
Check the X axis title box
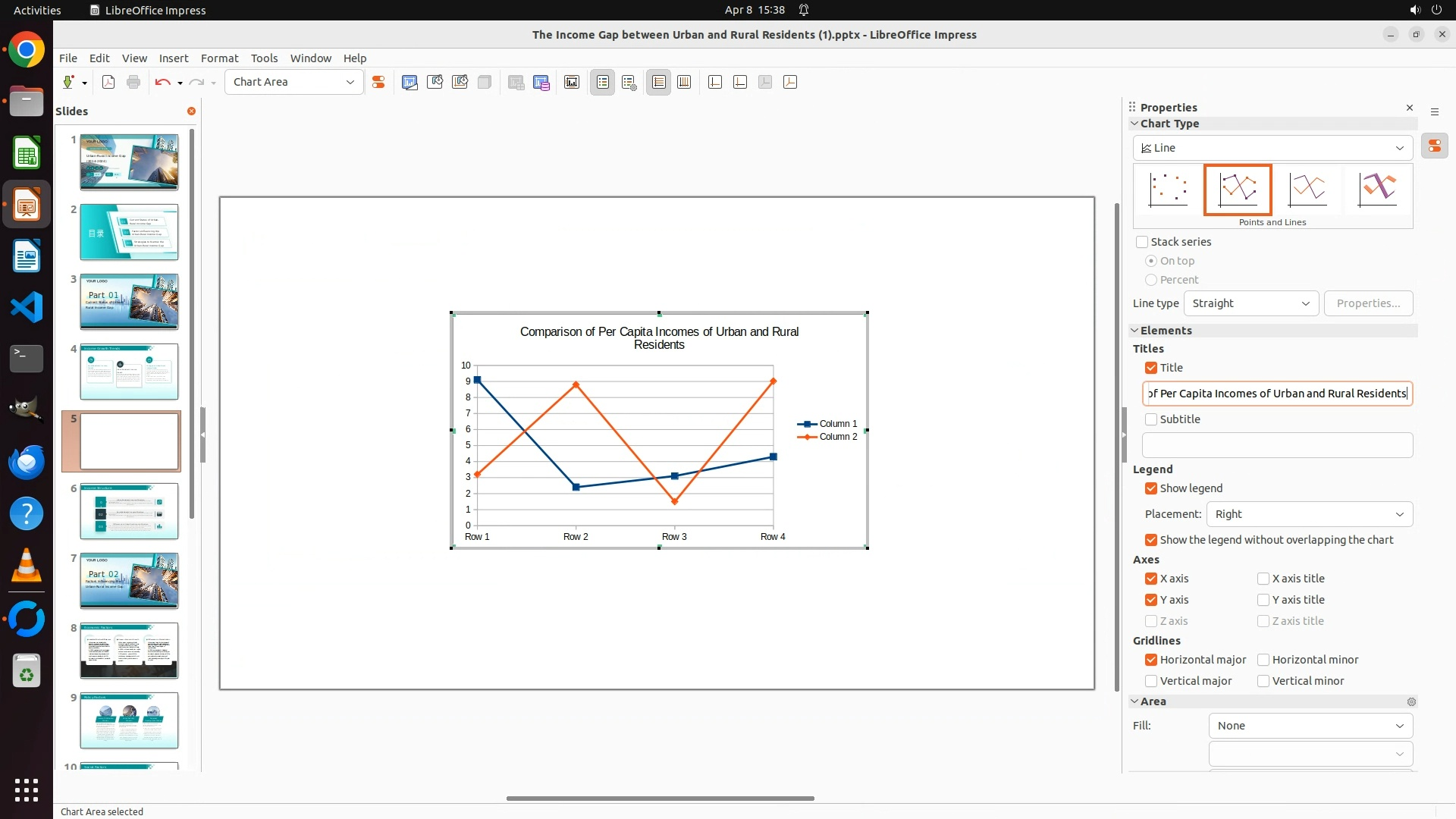pos(1263,579)
